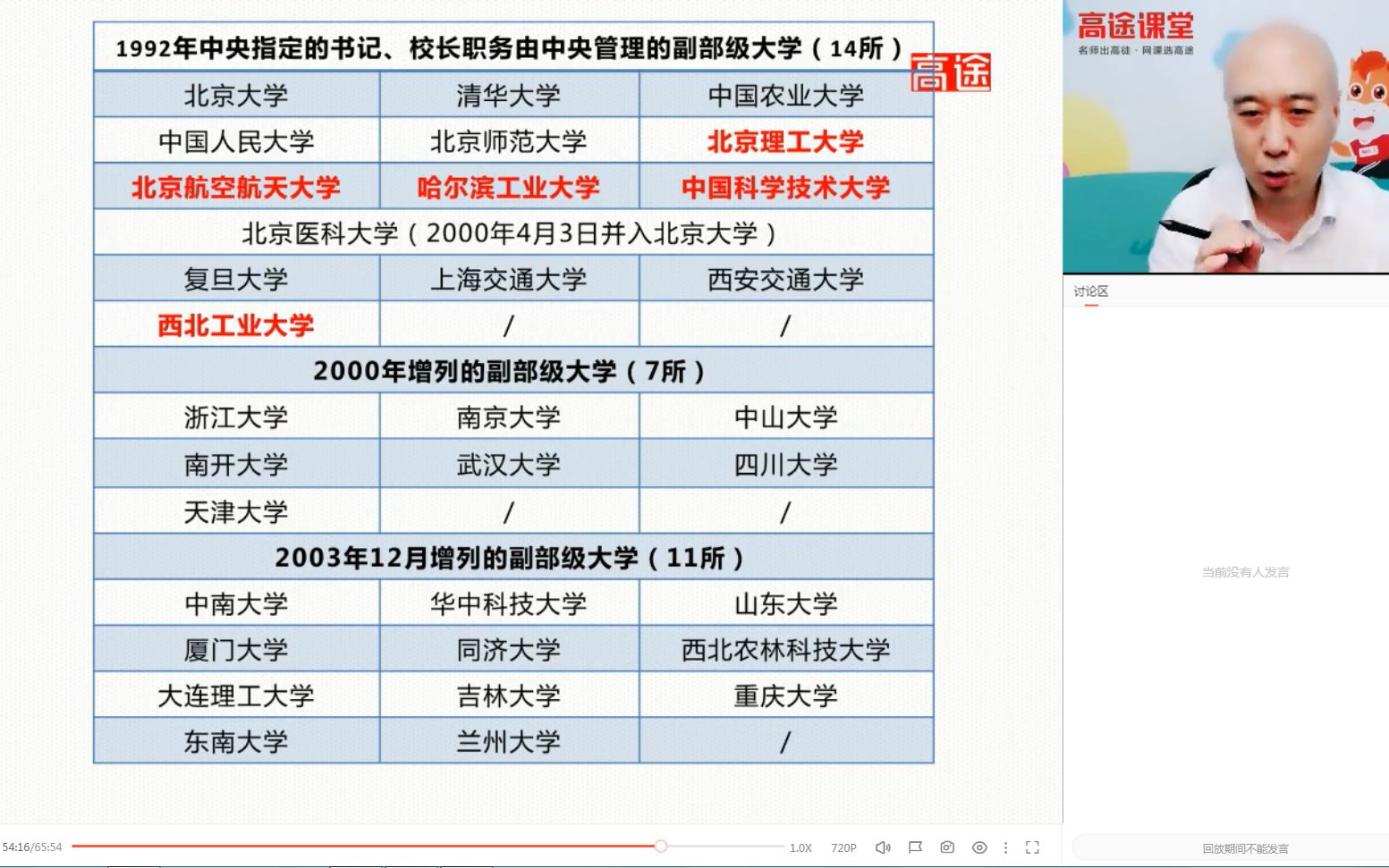Click the 中国农业大学 table cell
Screen dimensions: 1389x868
(786, 94)
